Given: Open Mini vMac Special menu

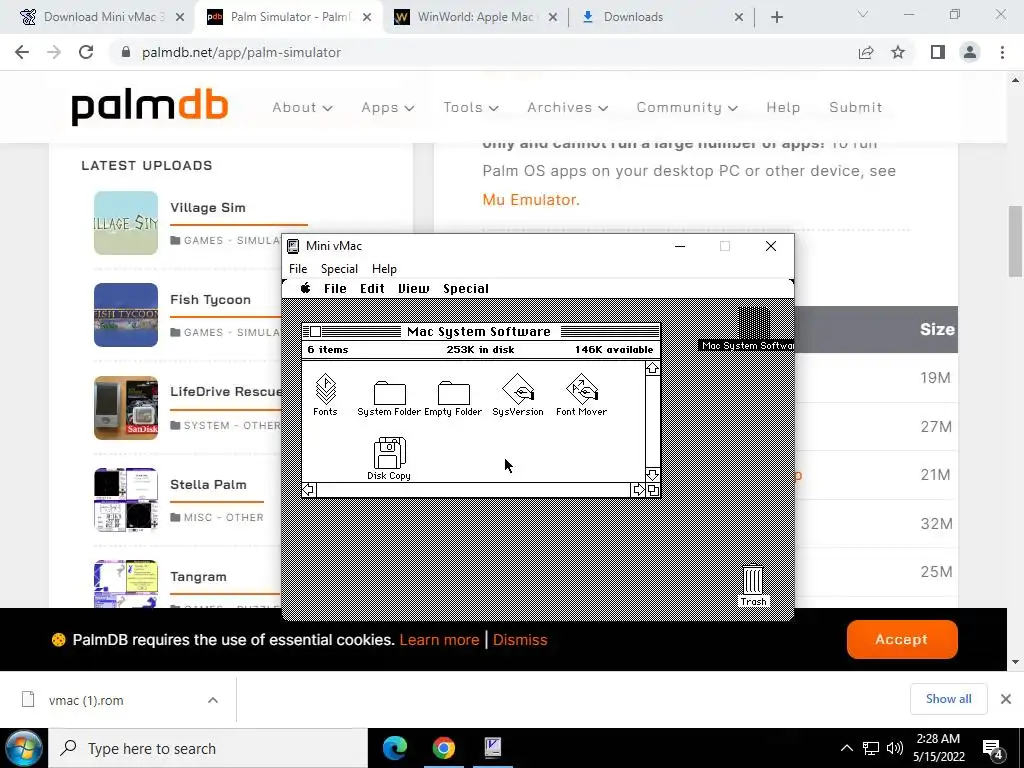Looking at the screenshot, I should click(339, 269).
